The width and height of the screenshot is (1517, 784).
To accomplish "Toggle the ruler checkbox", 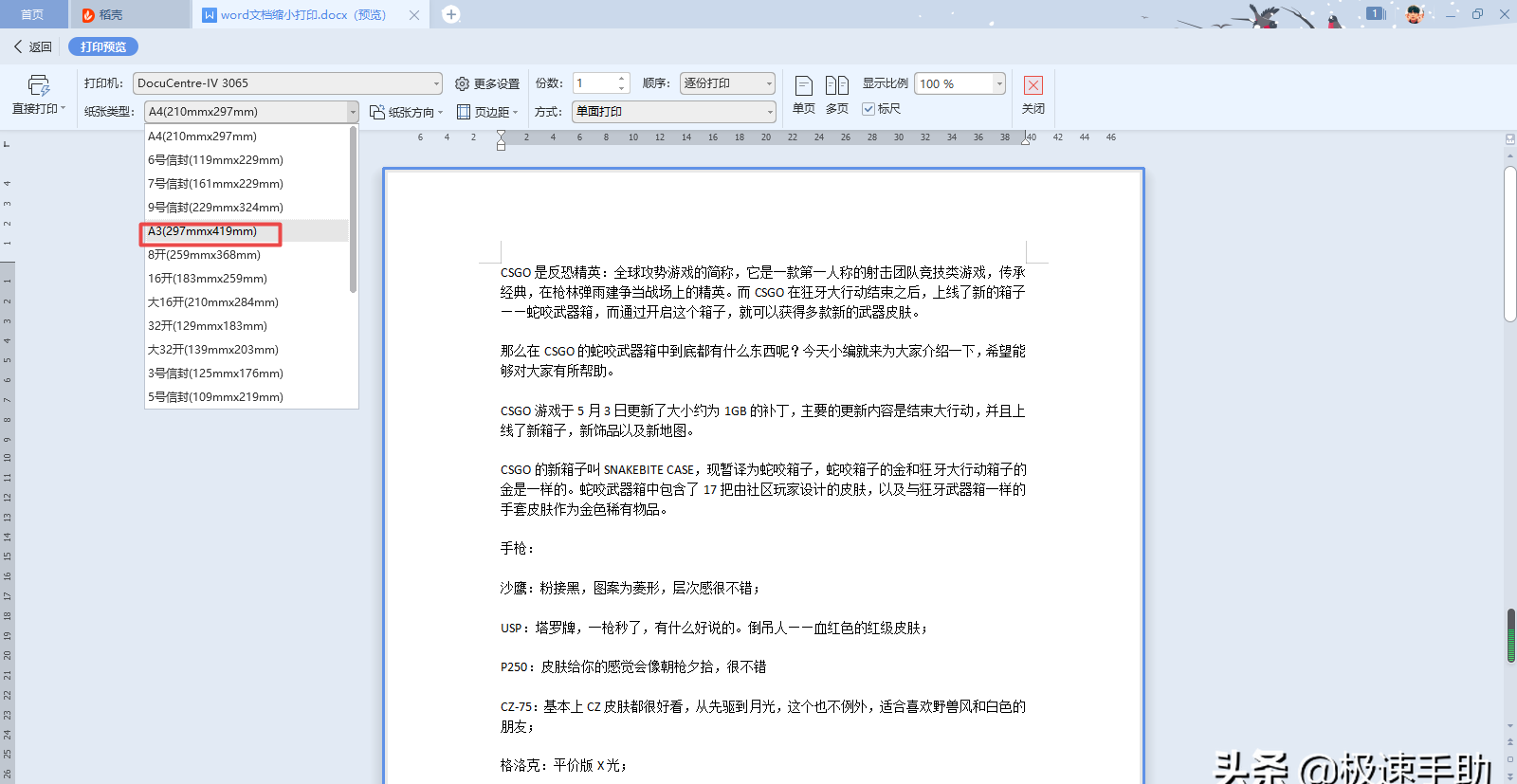I will tap(868, 109).
